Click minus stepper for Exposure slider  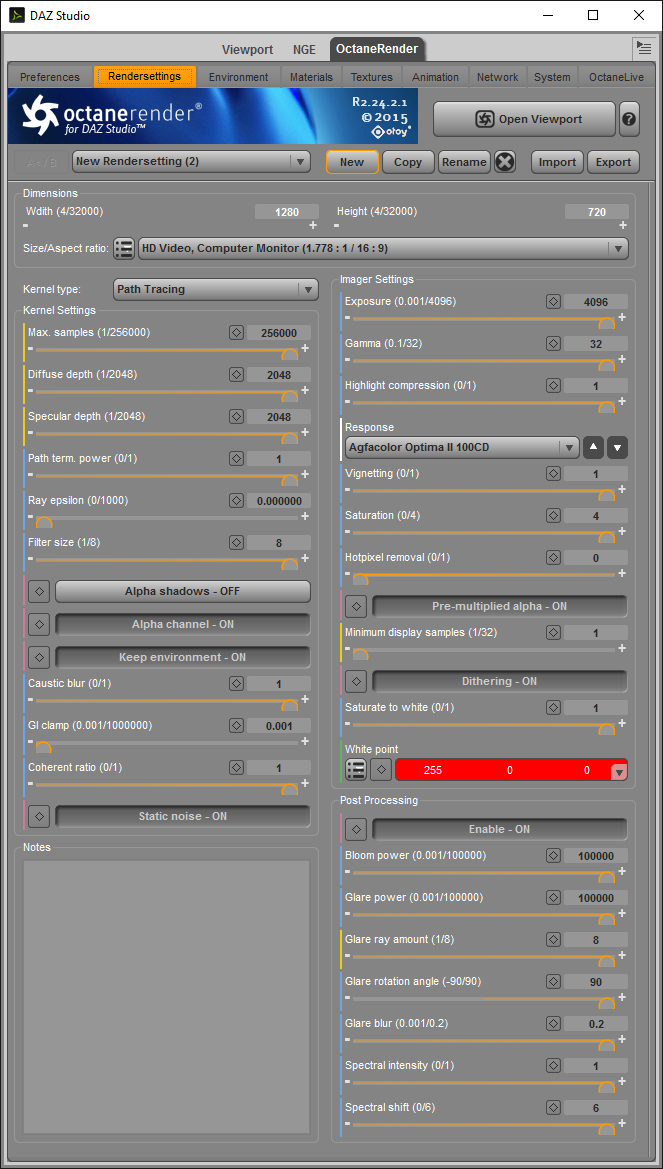[347, 317]
